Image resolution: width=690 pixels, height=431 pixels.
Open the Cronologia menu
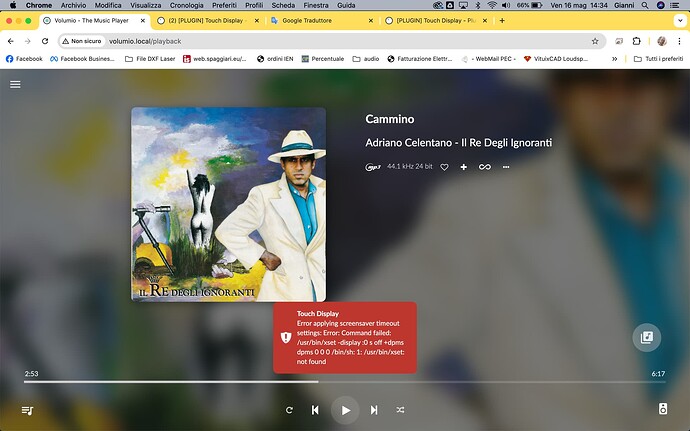tap(187, 5)
